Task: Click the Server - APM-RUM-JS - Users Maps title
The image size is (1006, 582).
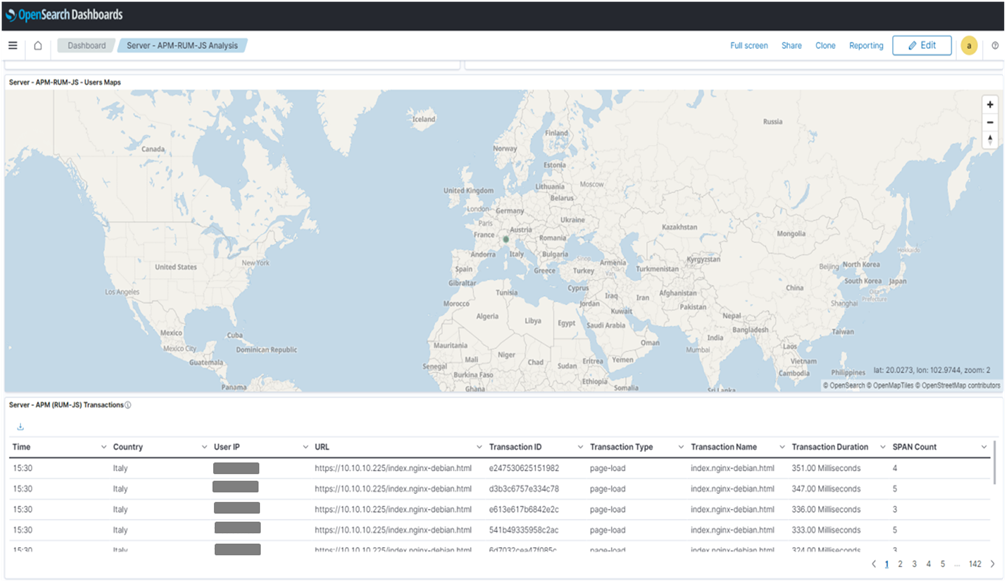Action: point(65,82)
